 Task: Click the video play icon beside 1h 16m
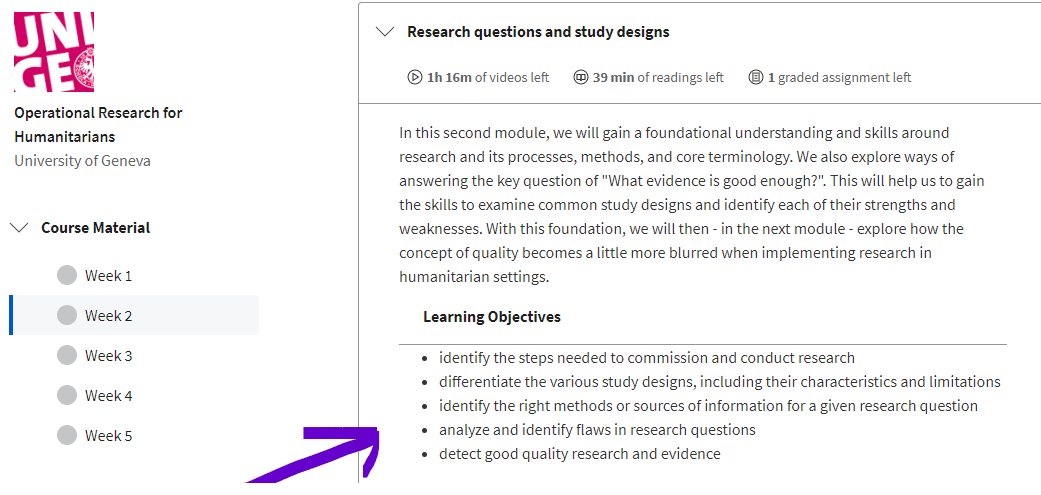[x=415, y=77]
